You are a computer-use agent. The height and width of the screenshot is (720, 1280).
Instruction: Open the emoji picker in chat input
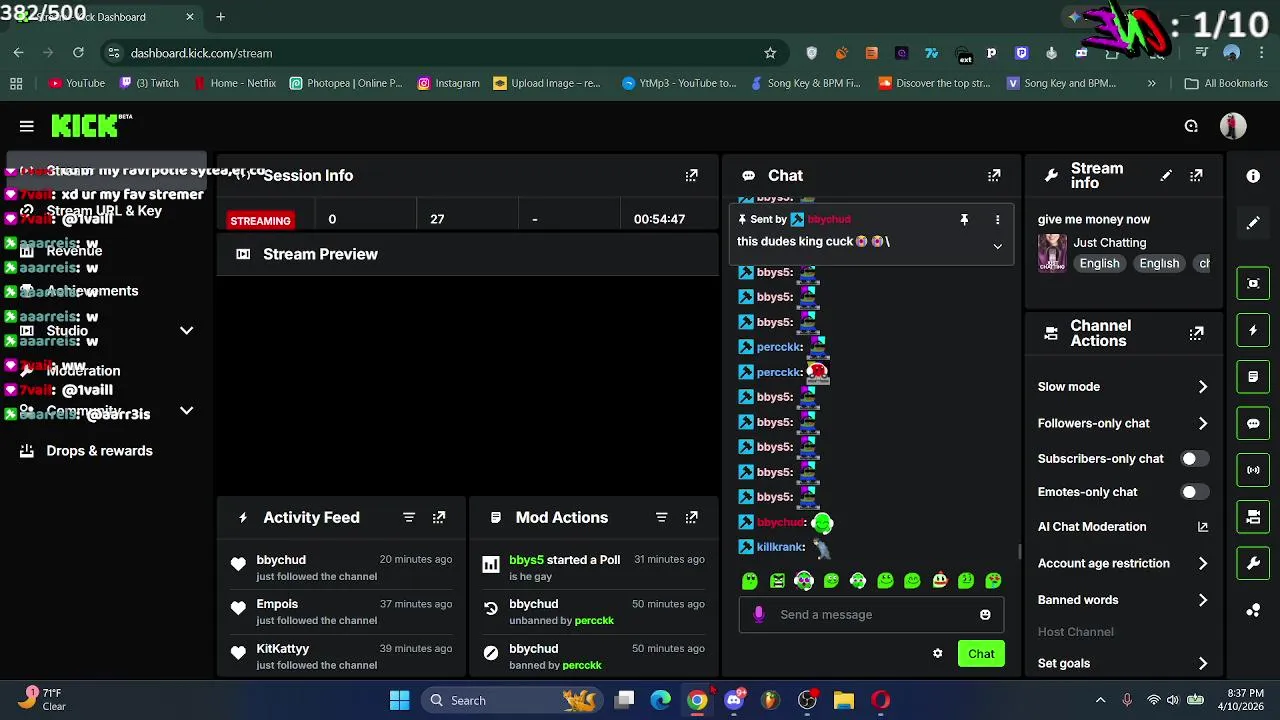pyautogui.click(x=985, y=614)
